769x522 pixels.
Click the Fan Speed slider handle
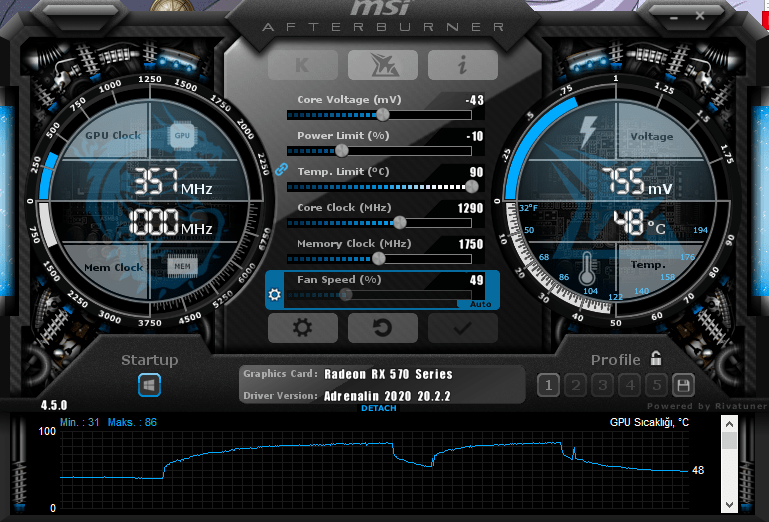(346, 294)
